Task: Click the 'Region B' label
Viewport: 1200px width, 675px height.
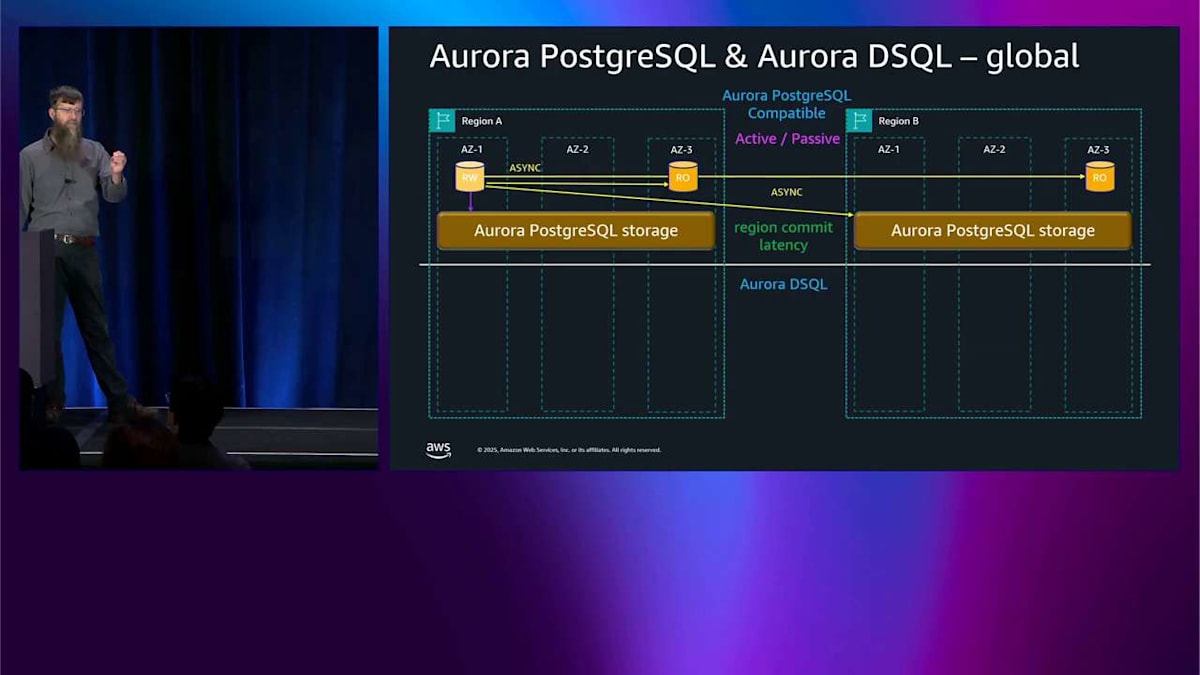Action: [899, 121]
